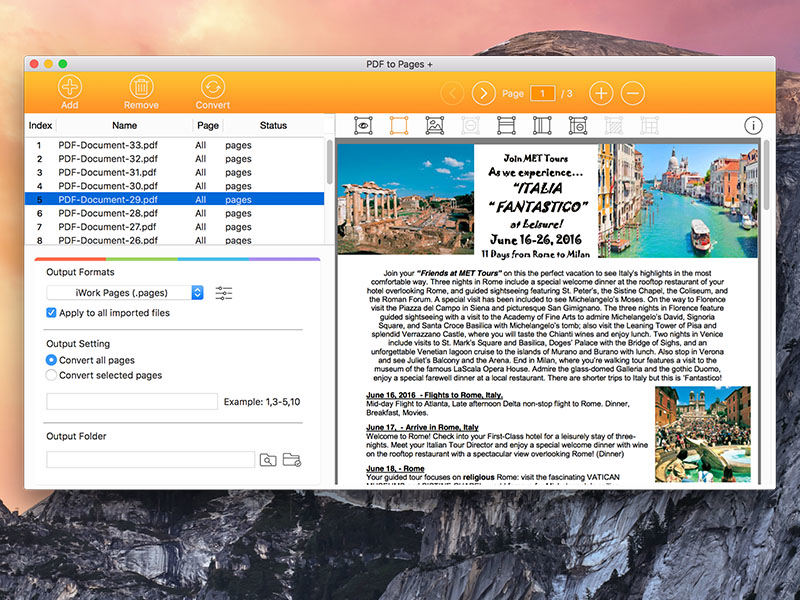
Task: Select PDF-Document-26.pdf row
Action: click(x=174, y=240)
